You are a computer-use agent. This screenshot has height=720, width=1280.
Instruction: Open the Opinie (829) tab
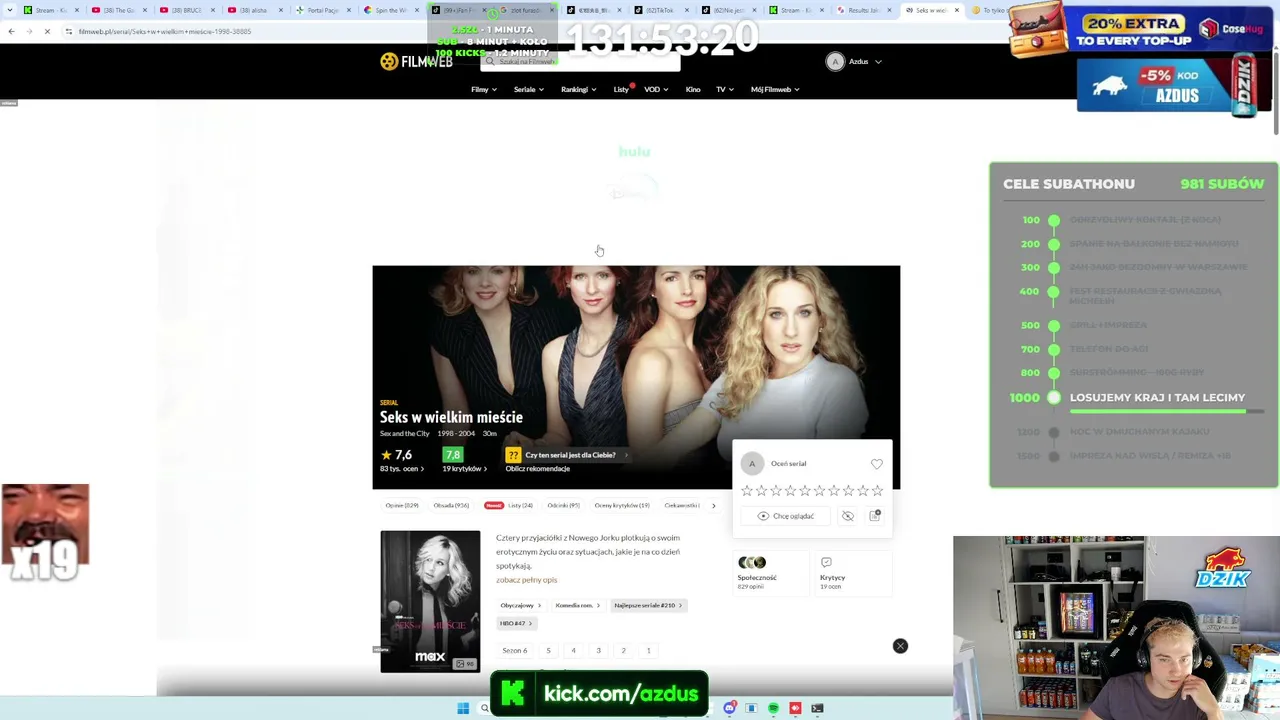[x=402, y=505]
